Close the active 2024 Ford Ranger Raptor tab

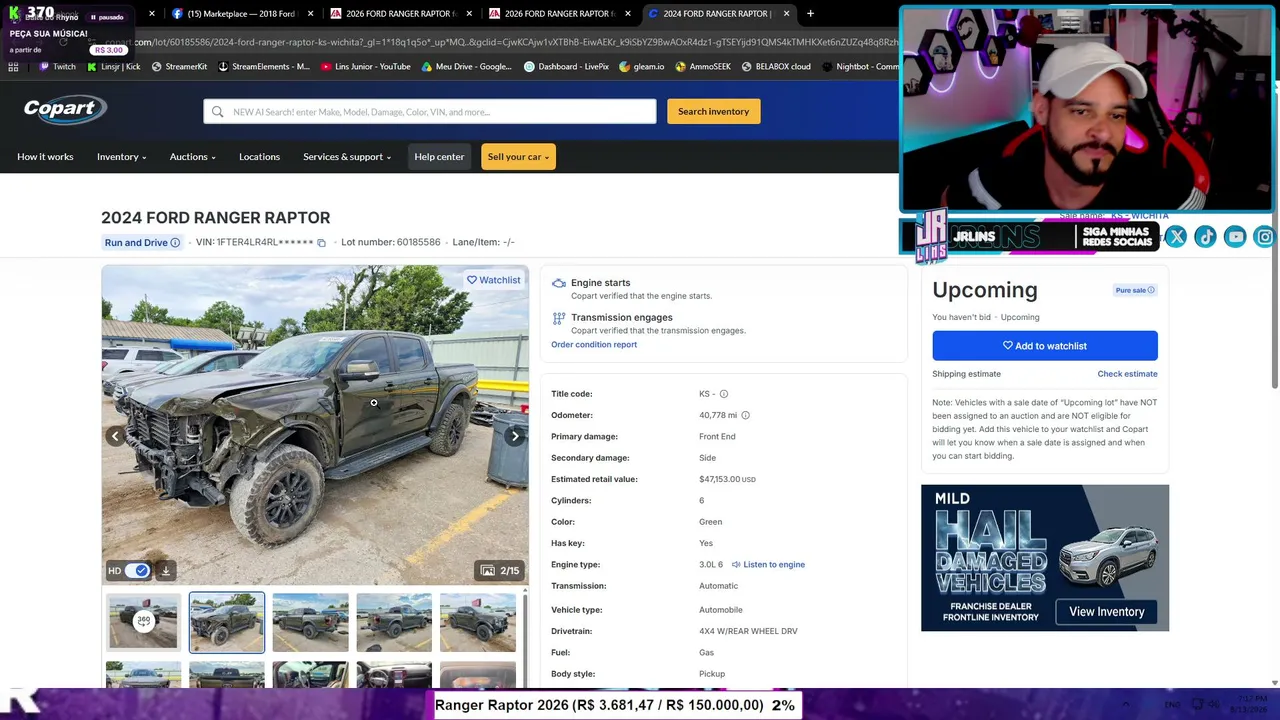(x=786, y=14)
